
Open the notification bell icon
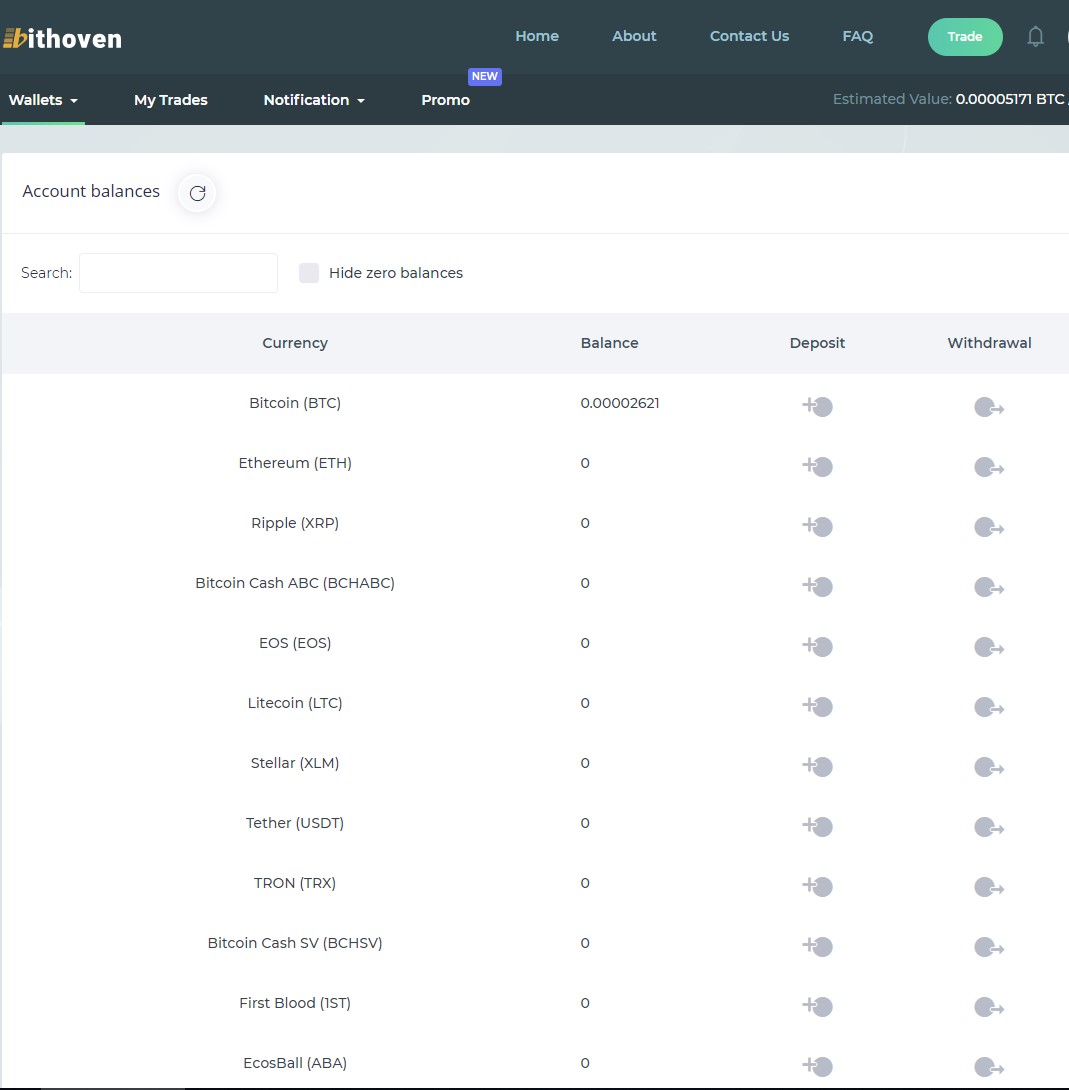pyautogui.click(x=1035, y=37)
